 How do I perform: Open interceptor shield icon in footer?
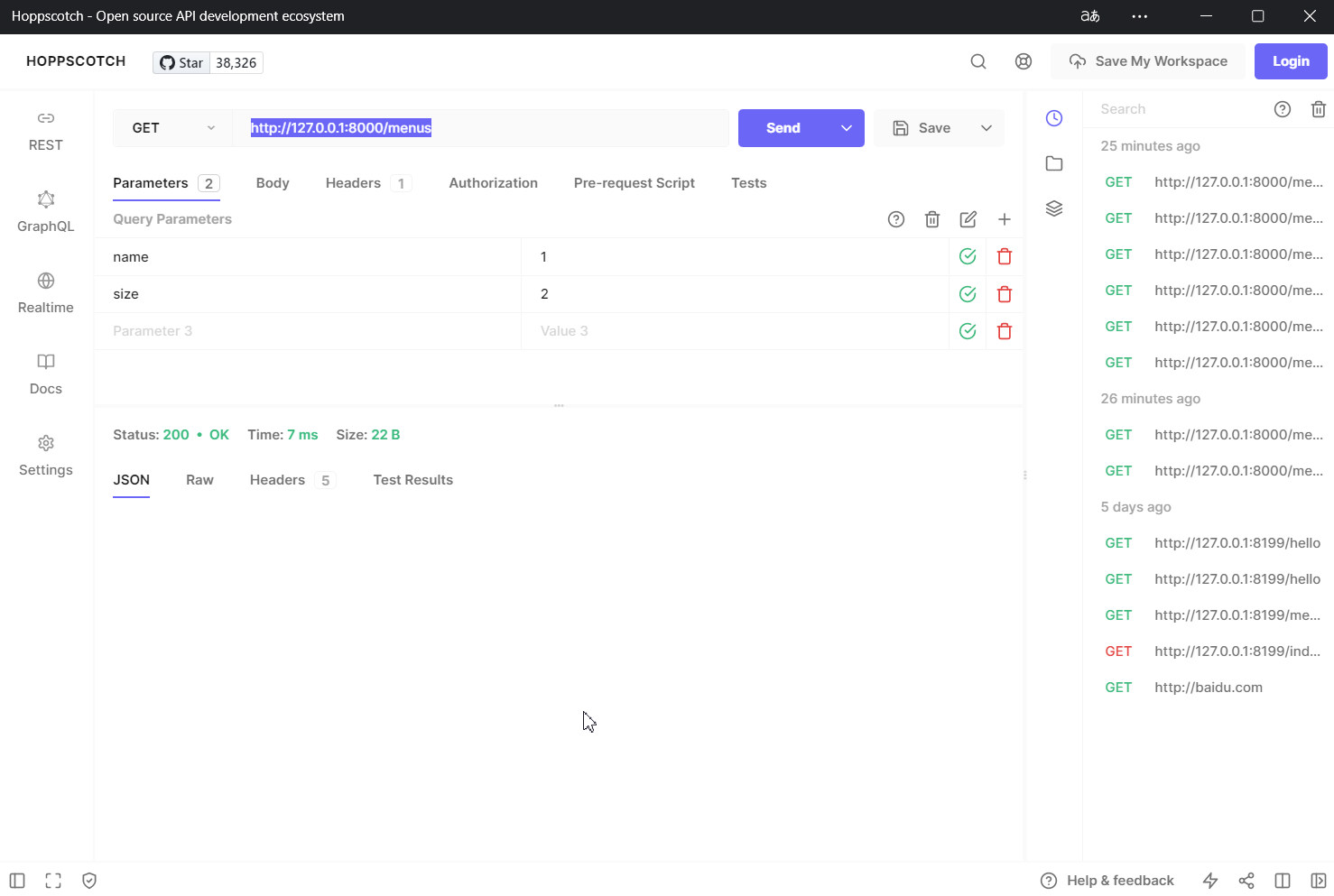pyautogui.click(x=89, y=881)
